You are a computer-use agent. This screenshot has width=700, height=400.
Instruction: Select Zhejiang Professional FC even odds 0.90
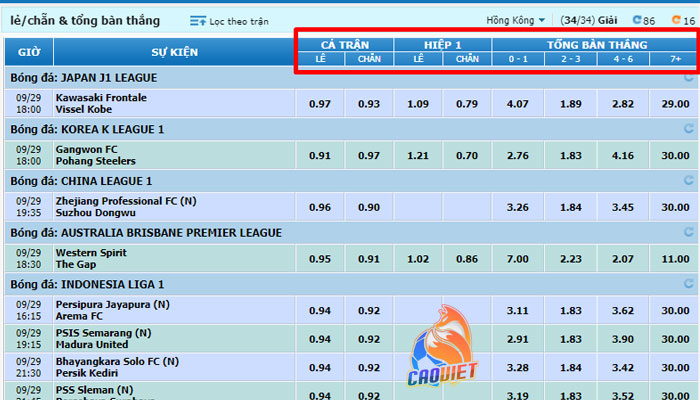[x=369, y=207]
